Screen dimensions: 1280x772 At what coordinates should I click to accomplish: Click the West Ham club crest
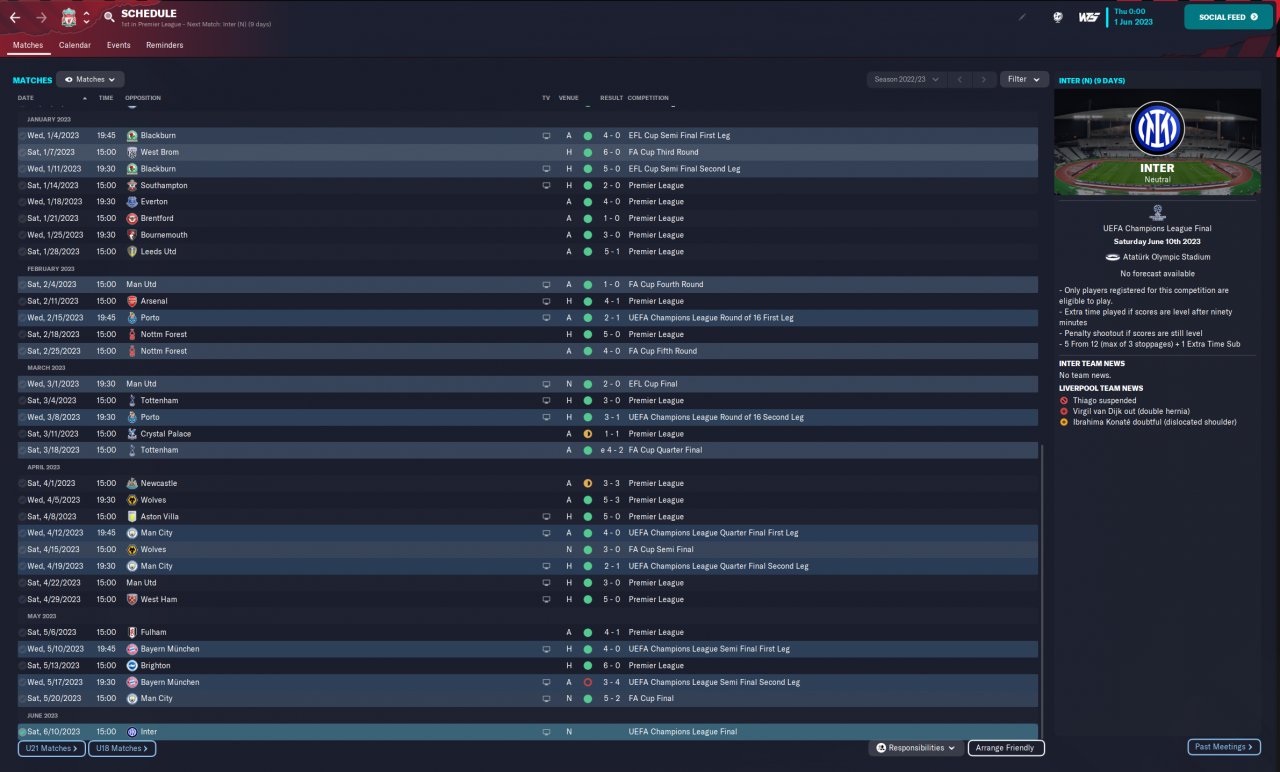pos(132,599)
